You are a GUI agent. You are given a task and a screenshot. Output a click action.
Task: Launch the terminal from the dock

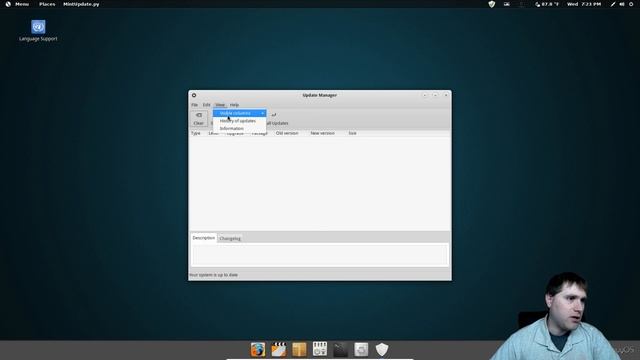pyautogui.click(x=340, y=349)
